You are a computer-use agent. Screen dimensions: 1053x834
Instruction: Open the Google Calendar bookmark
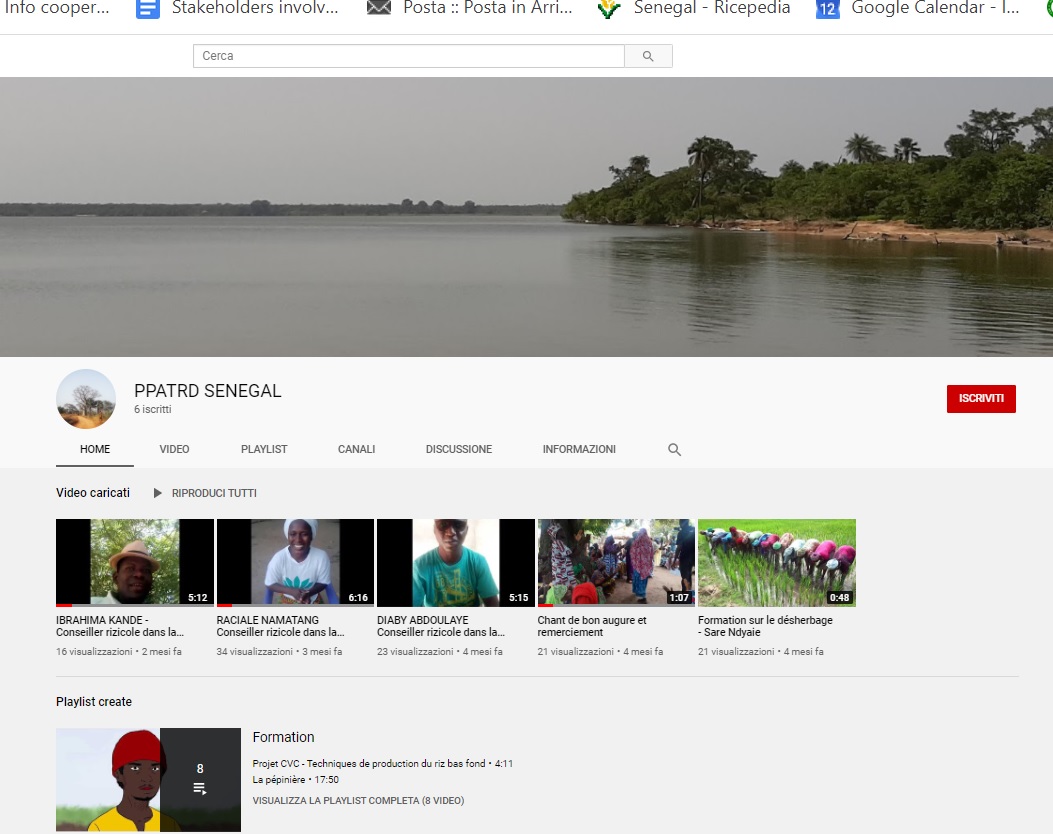pyautogui.click(x=917, y=8)
